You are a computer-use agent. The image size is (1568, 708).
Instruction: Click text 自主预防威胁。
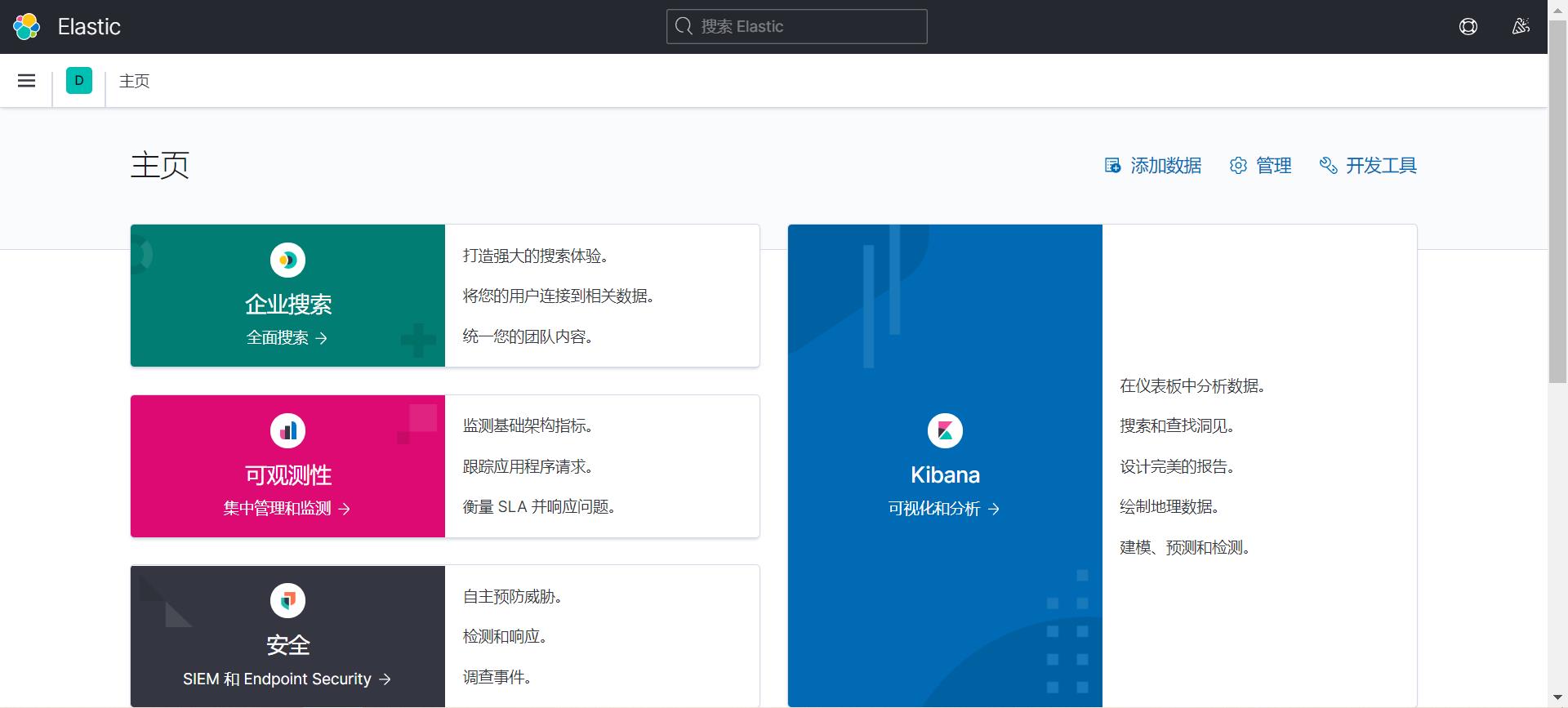coord(512,597)
